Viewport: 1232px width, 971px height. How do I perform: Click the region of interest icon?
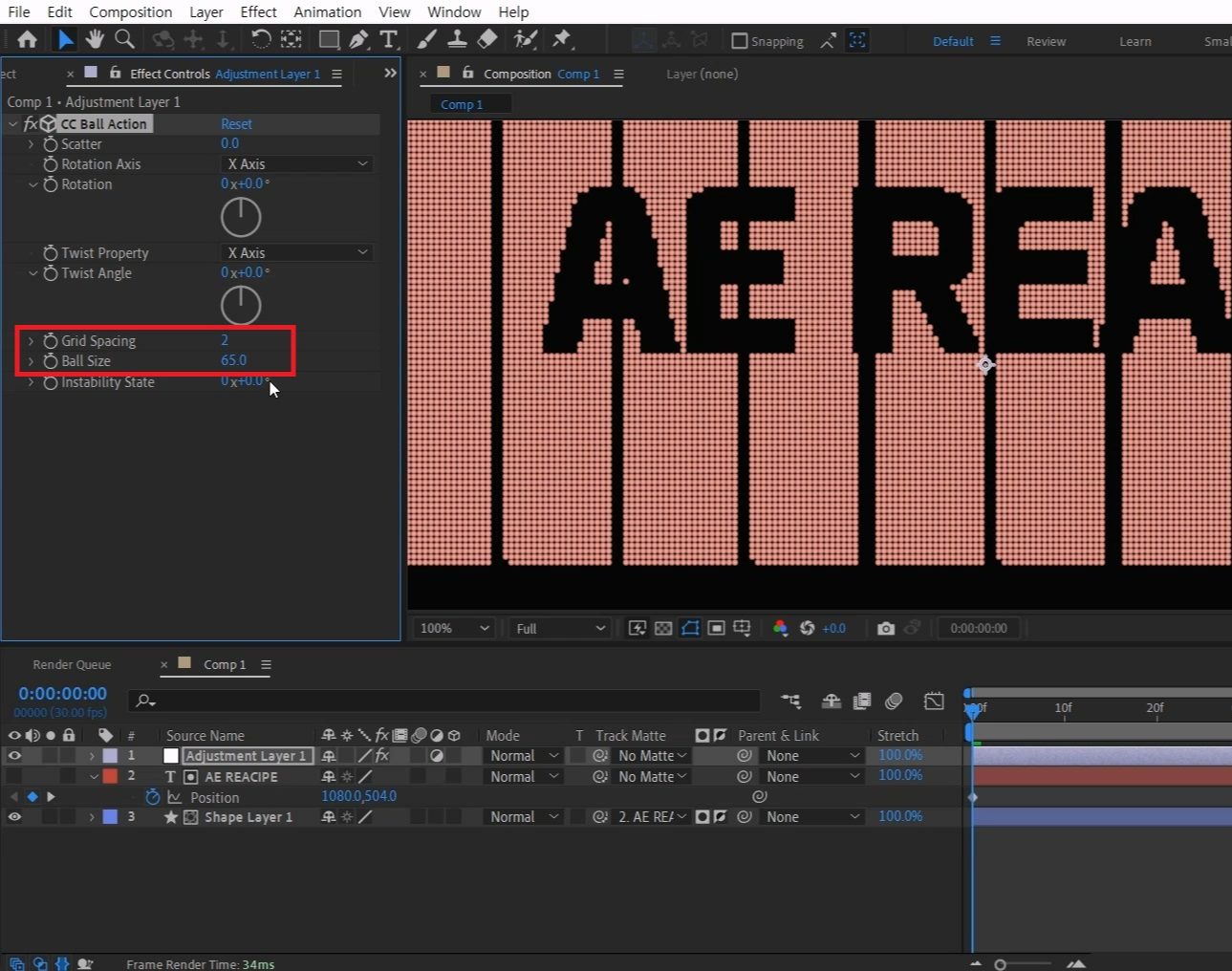coord(716,628)
